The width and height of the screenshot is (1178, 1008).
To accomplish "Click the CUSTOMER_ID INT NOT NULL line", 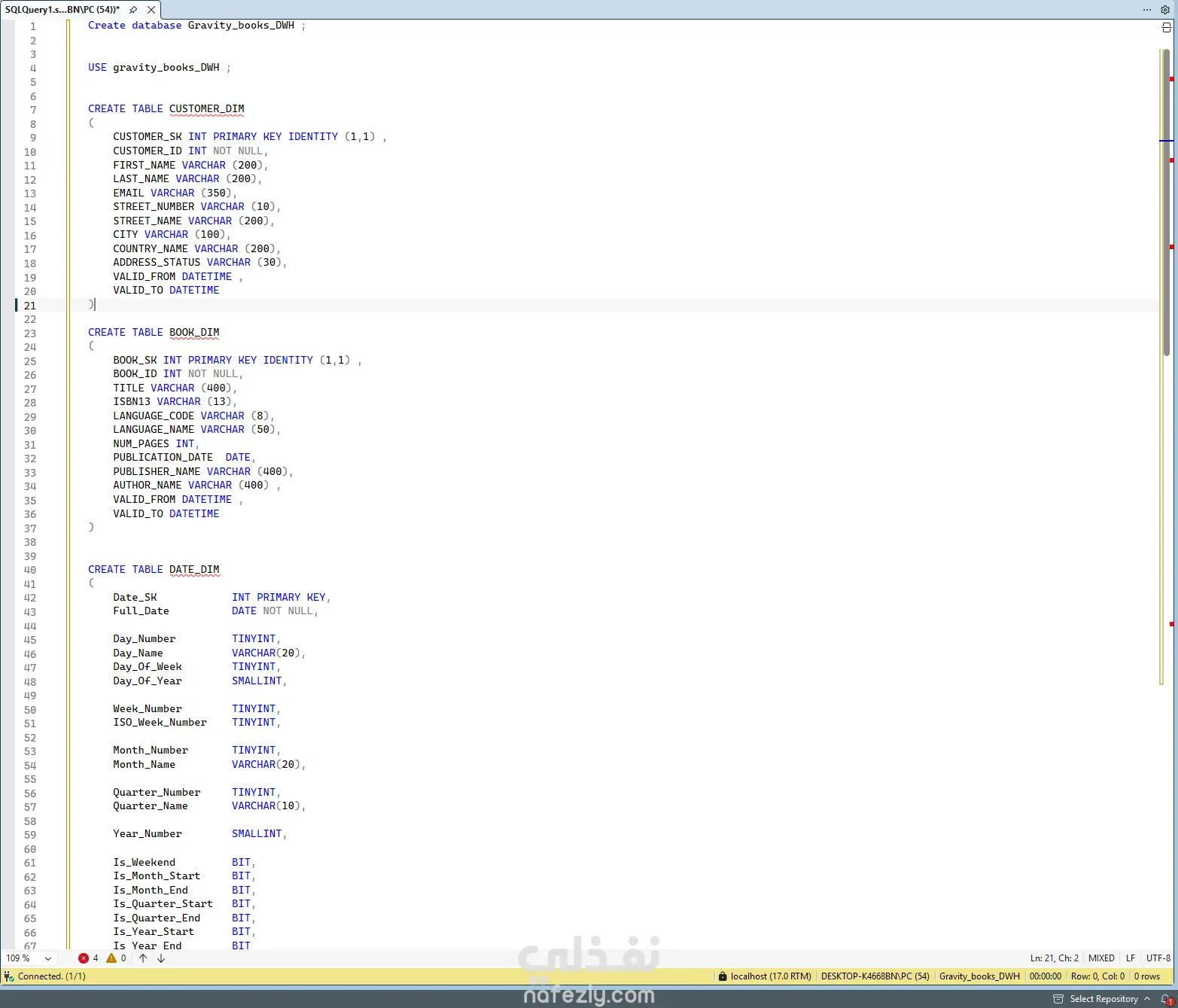I will [190, 151].
